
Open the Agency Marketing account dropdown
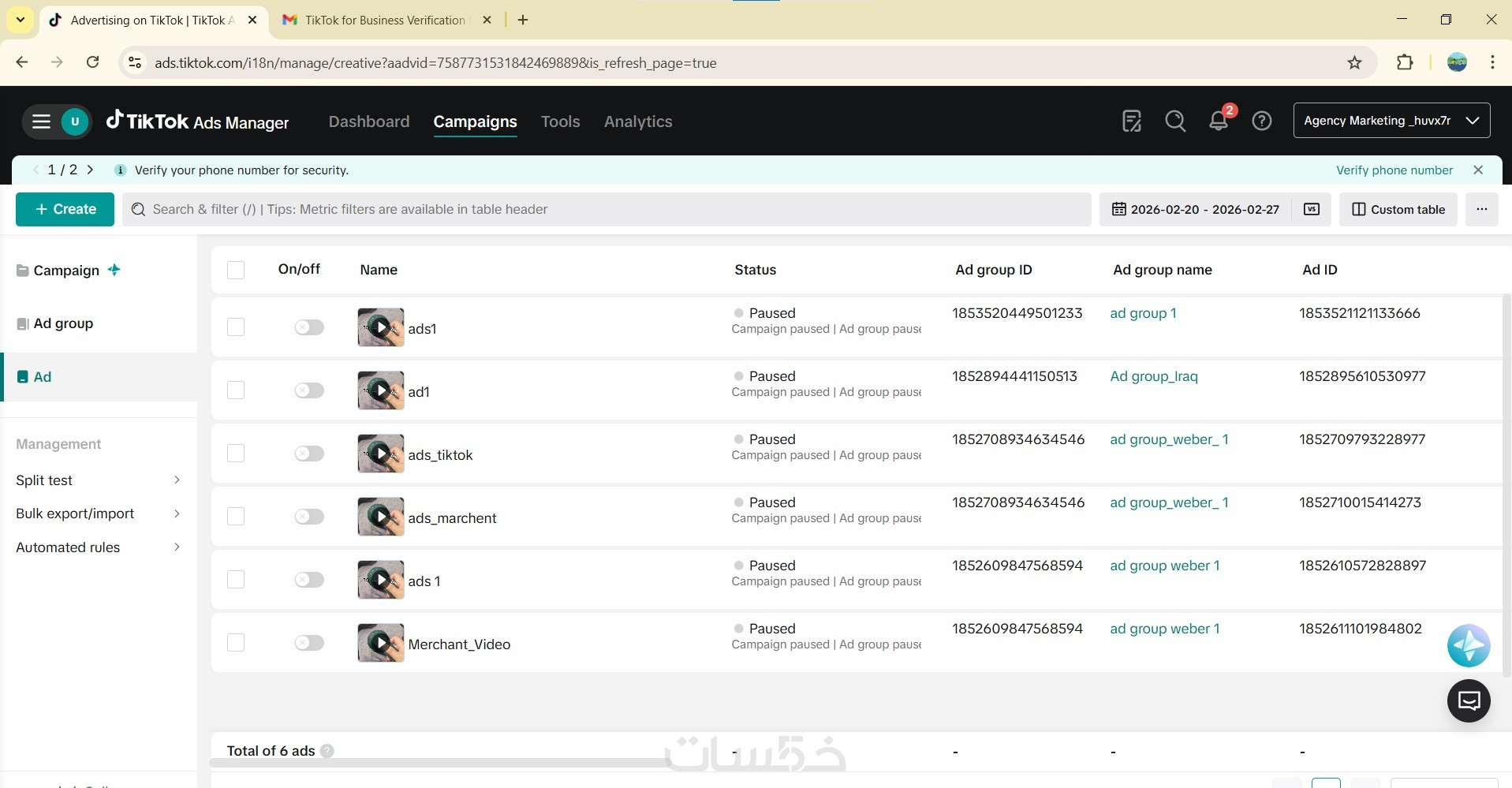pos(1391,121)
